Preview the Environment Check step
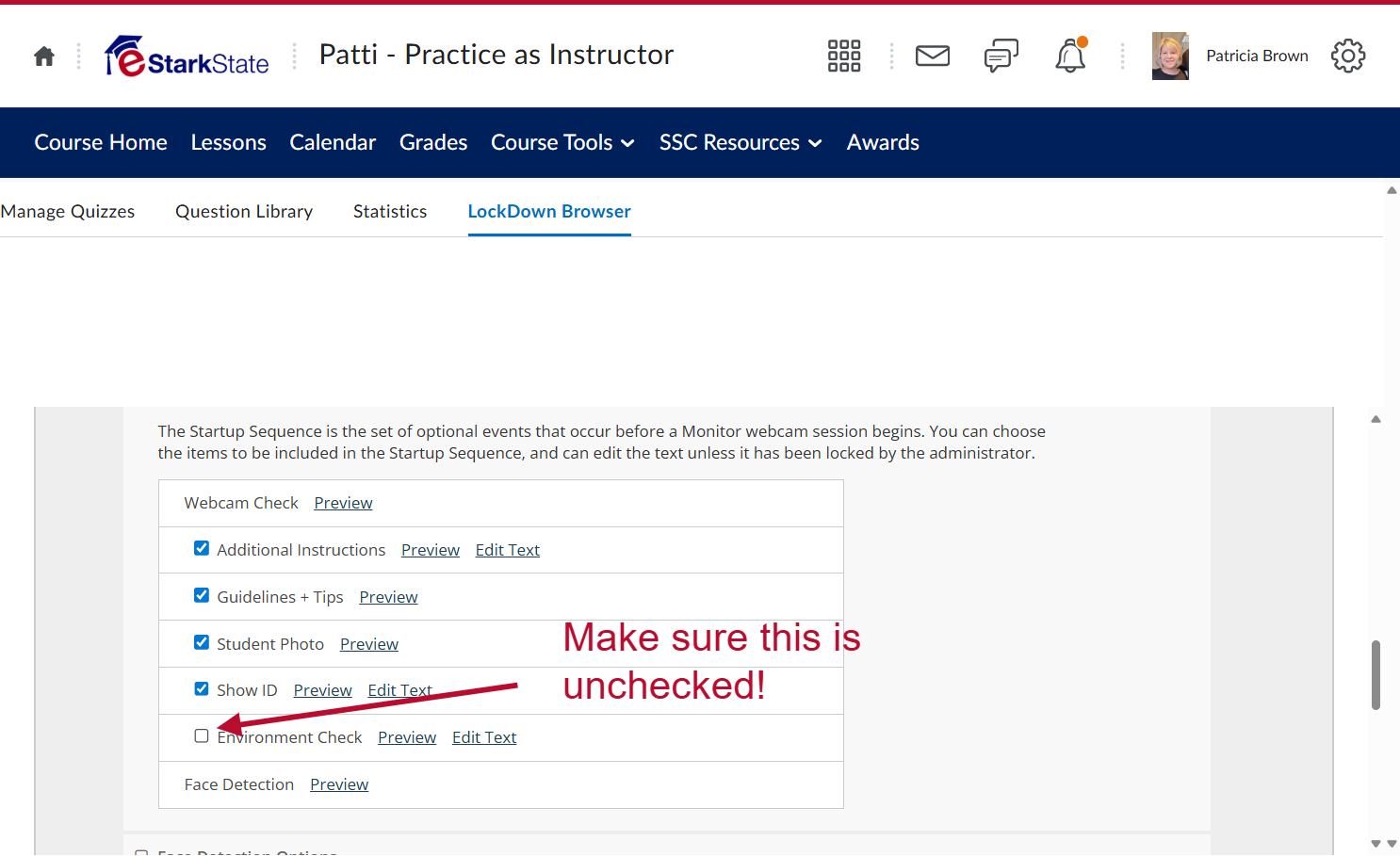1400x856 pixels. (x=407, y=737)
